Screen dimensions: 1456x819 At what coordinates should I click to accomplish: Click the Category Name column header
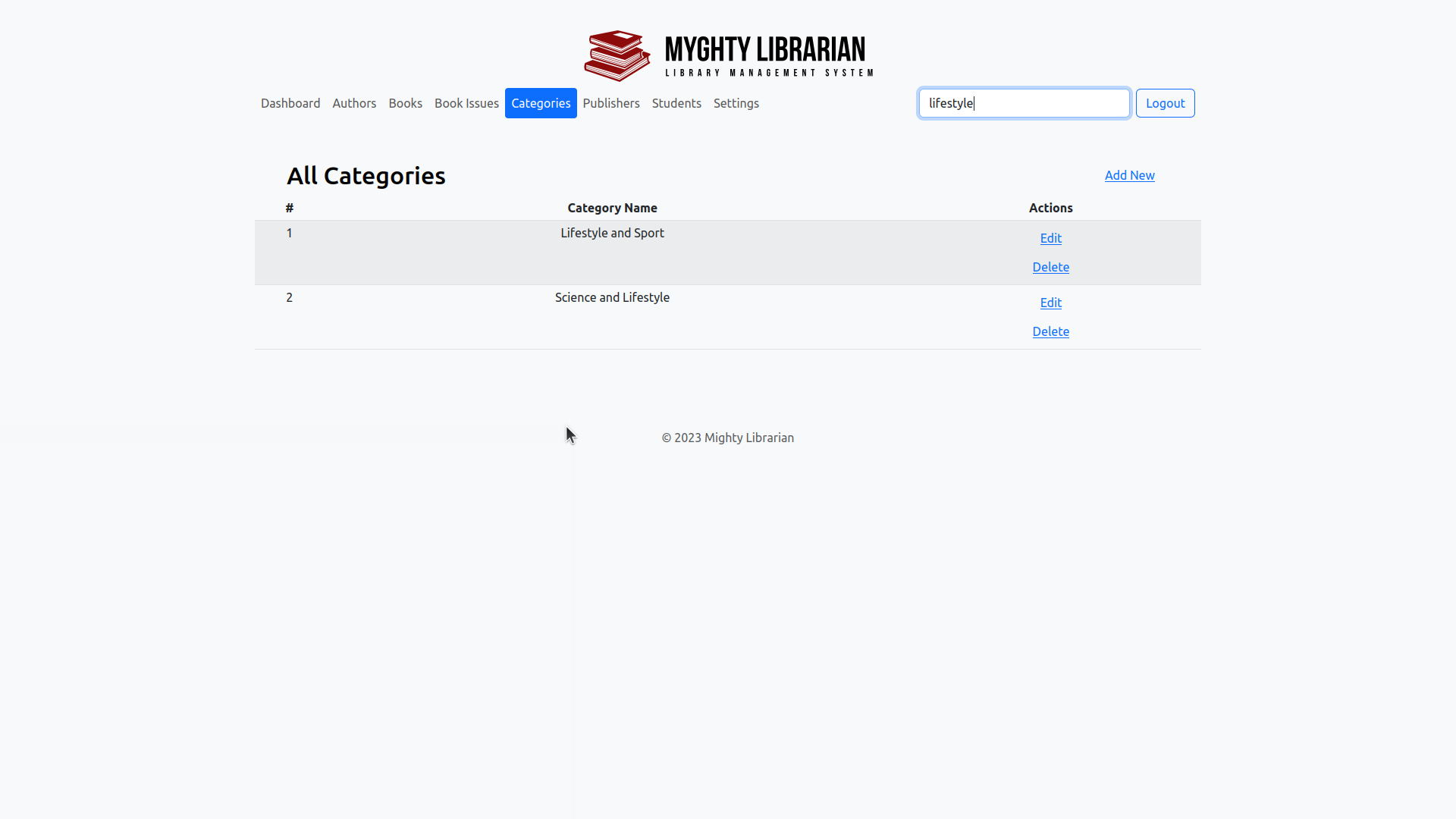point(612,208)
